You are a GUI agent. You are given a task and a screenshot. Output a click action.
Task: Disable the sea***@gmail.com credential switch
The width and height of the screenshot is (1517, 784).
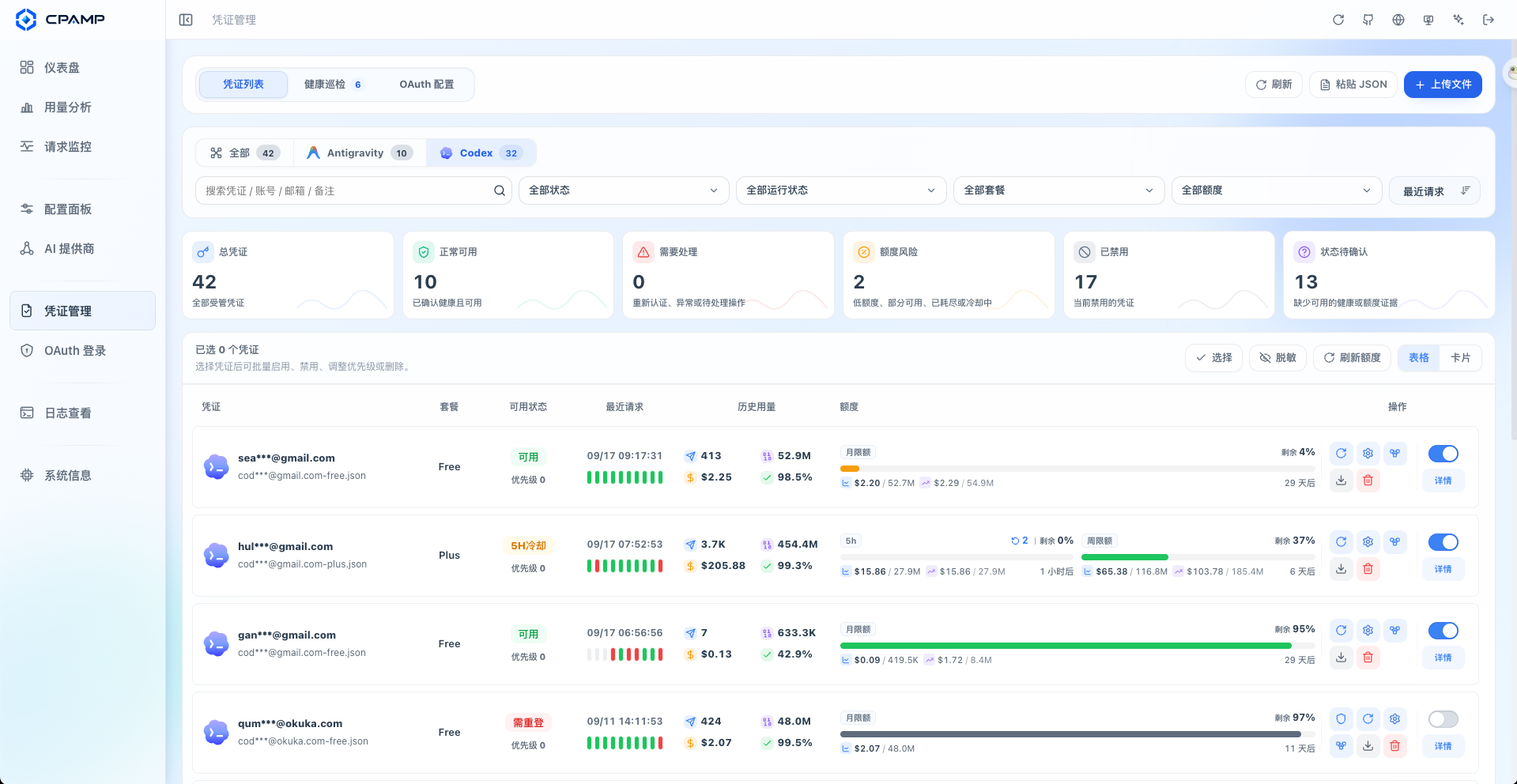pos(1443,454)
